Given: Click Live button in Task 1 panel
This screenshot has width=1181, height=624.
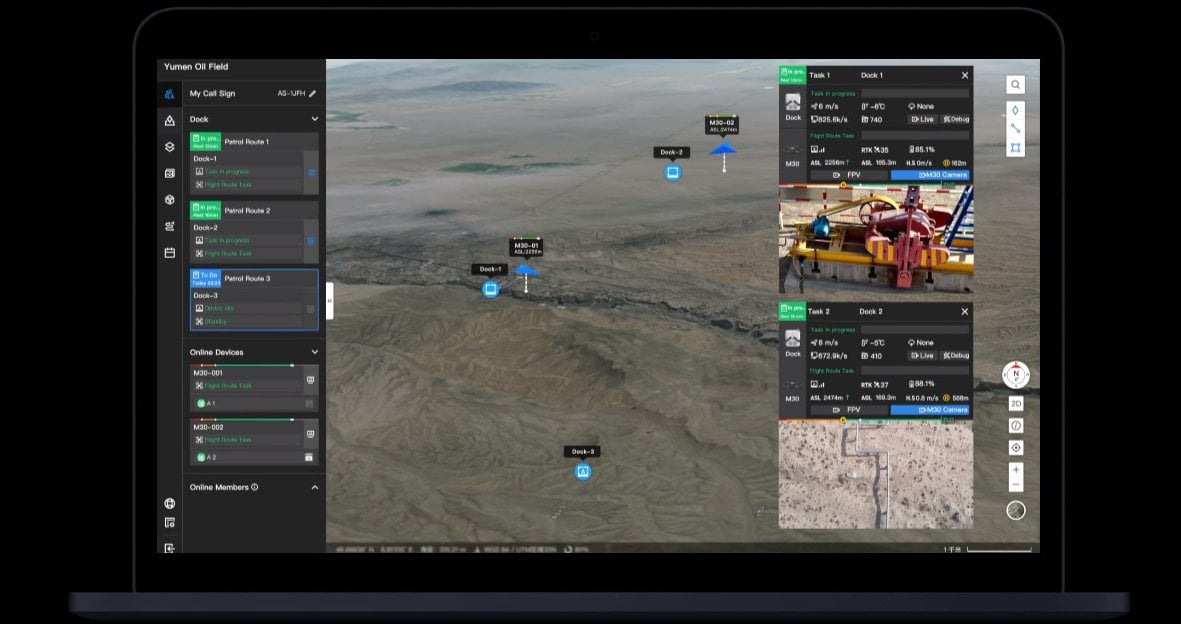Looking at the screenshot, I should click(922, 119).
